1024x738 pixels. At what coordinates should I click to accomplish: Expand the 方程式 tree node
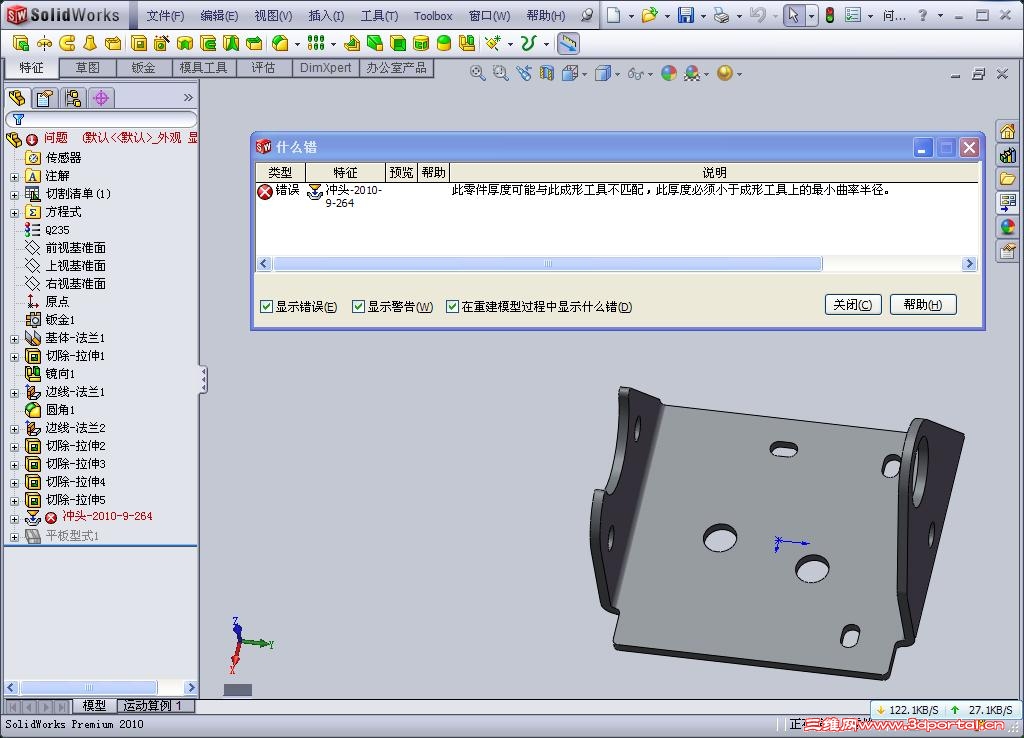[x=14, y=213]
